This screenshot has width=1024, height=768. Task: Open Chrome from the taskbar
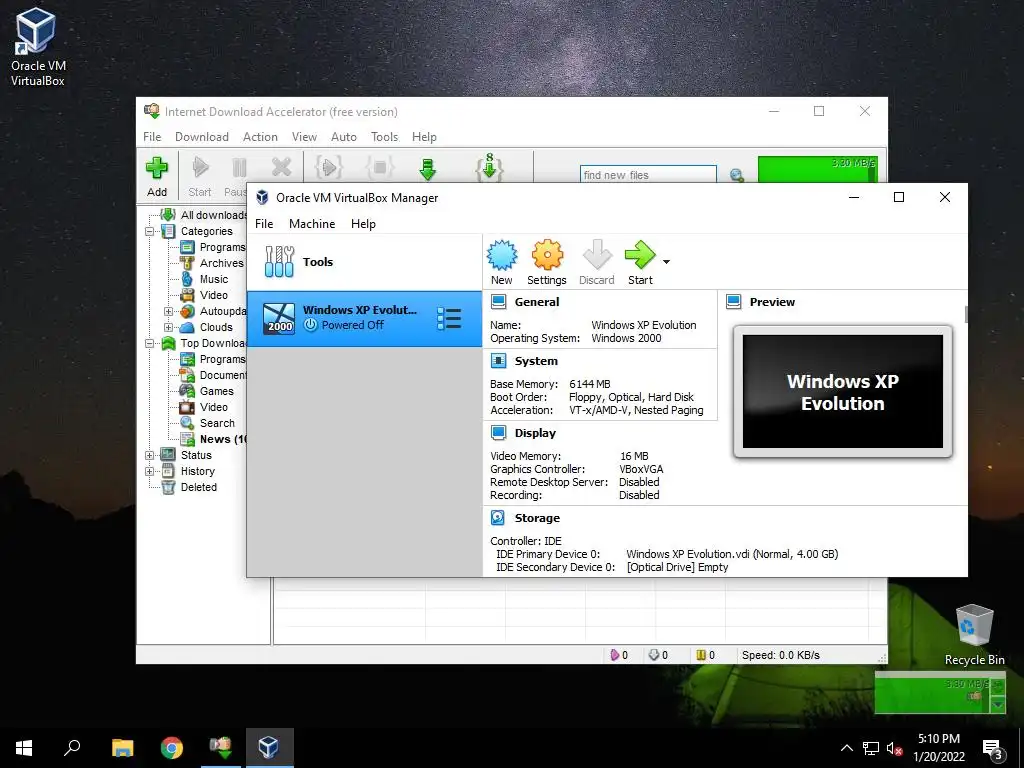[172, 747]
